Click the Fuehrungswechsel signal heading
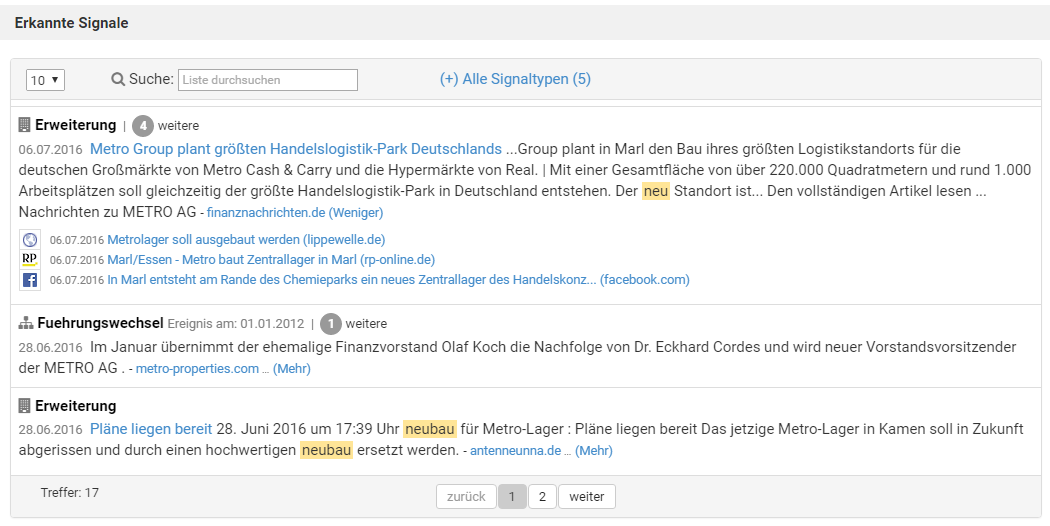The image size is (1050, 526). (x=100, y=323)
